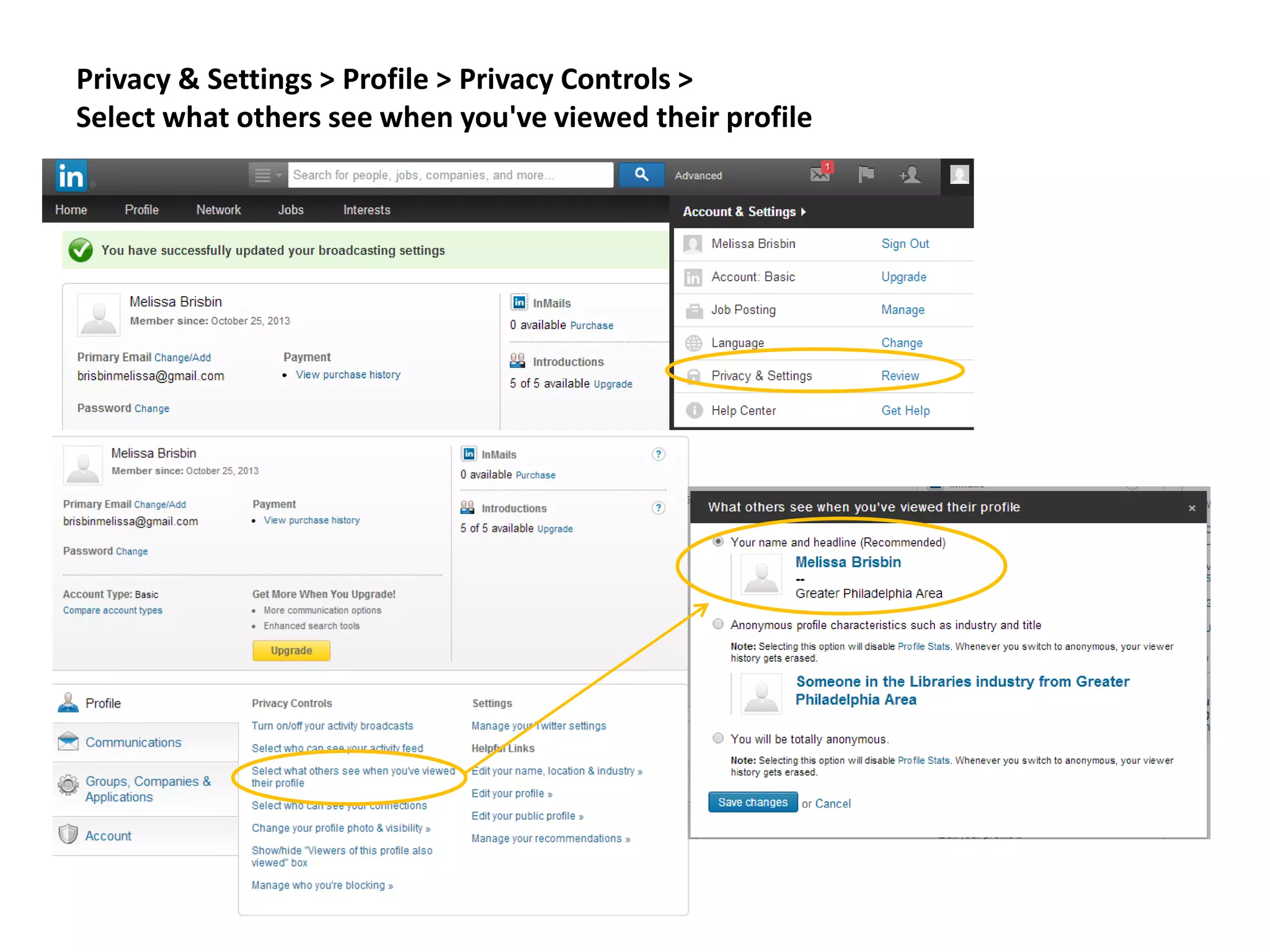Click Edit your public profile link

point(527,816)
